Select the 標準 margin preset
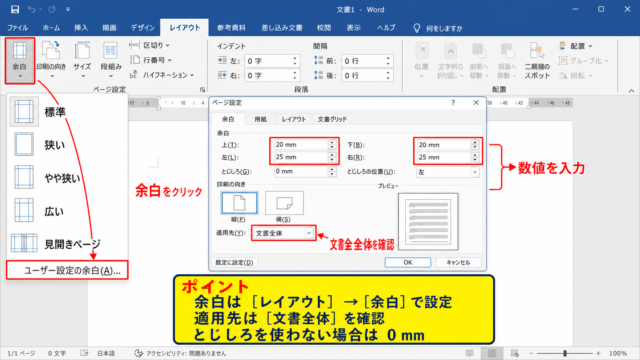The width and height of the screenshot is (640, 360). tap(67, 111)
